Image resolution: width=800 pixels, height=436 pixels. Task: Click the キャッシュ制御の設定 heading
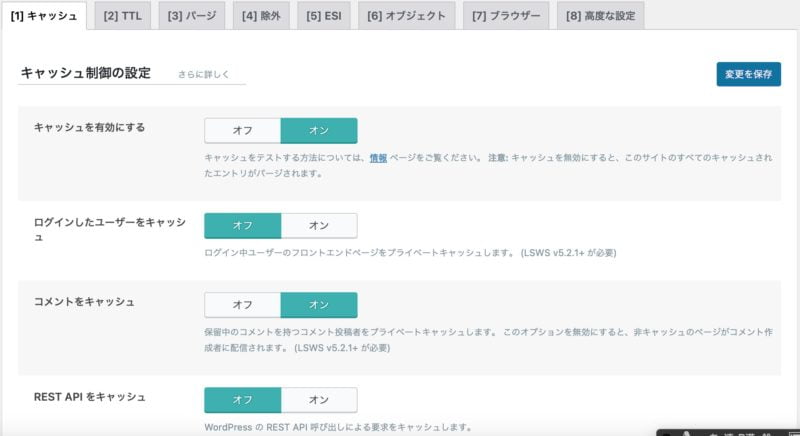85,73
